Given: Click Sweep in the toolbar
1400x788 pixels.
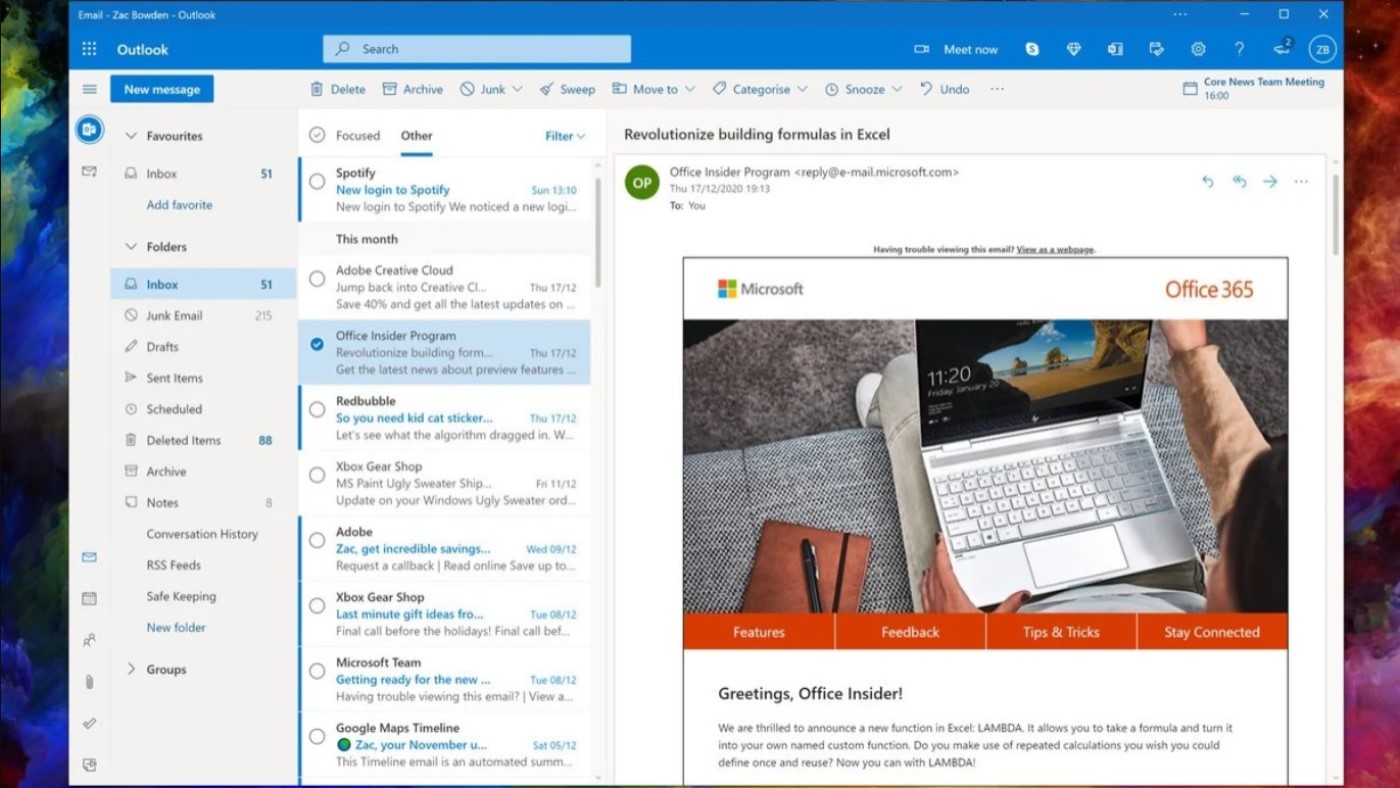Looking at the screenshot, I should (567, 89).
